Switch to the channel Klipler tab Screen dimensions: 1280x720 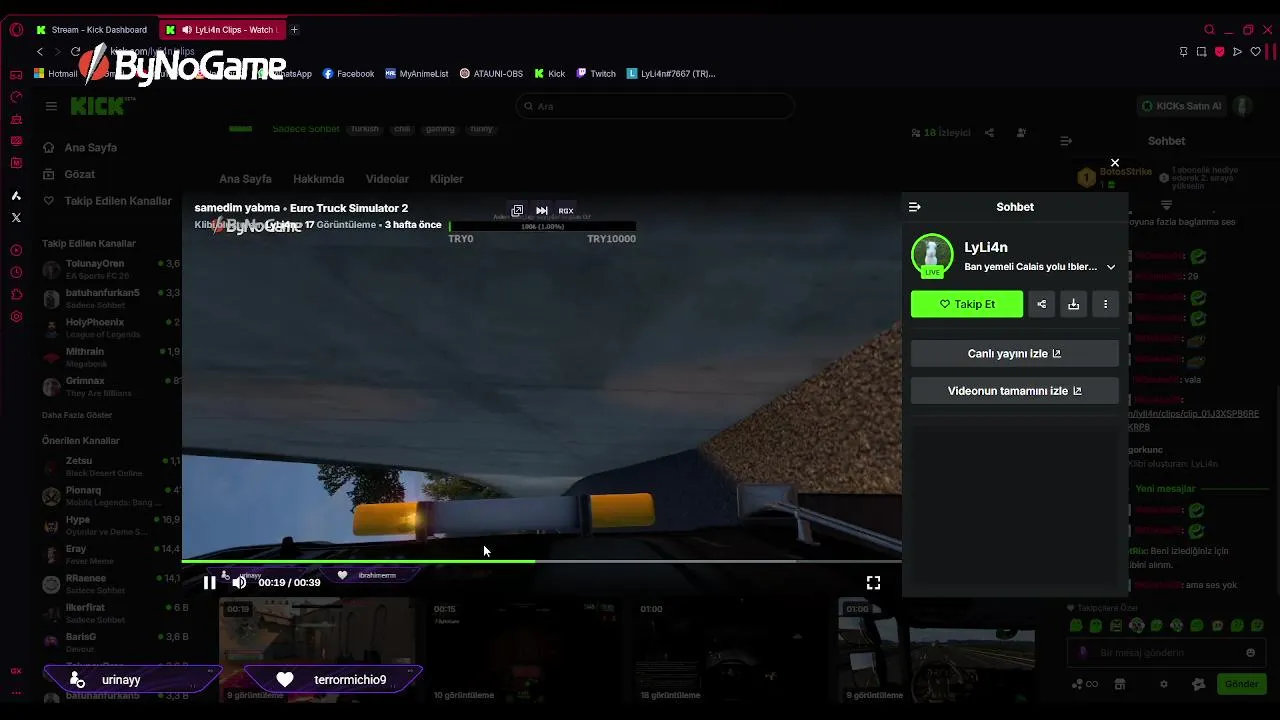click(446, 179)
